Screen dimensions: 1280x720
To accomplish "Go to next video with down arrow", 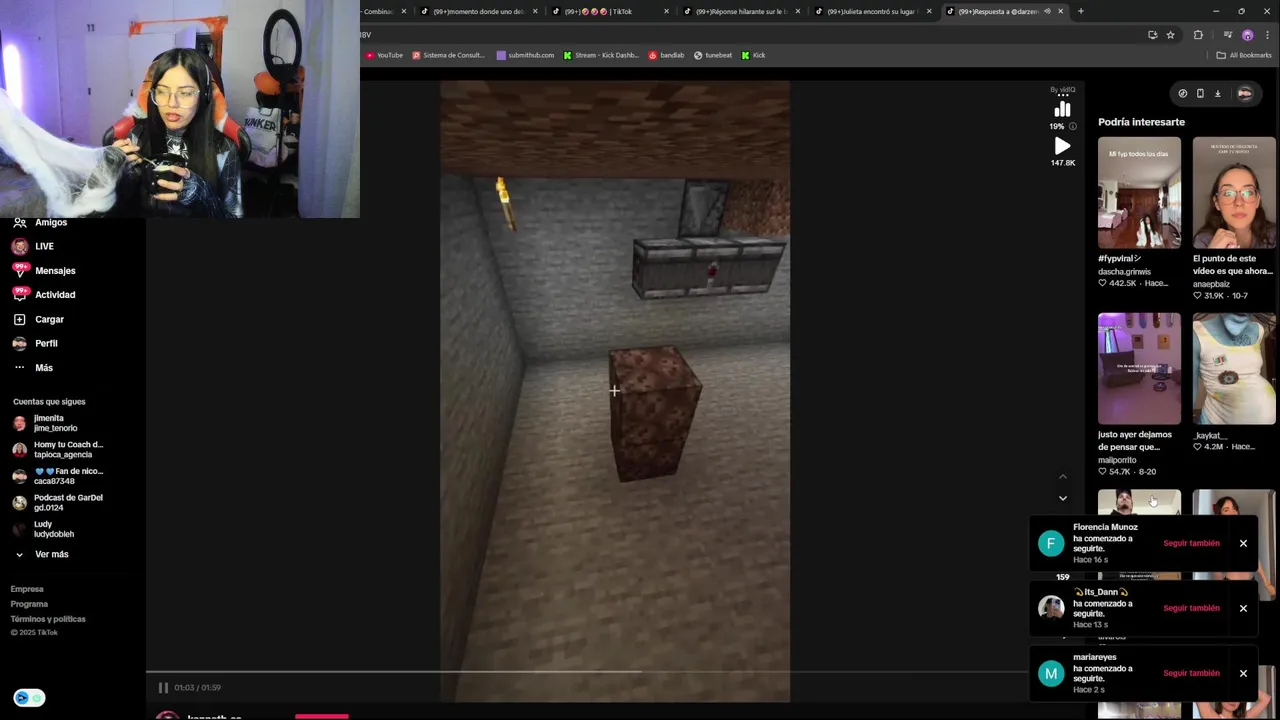I will pyautogui.click(x=1063, y=498).
